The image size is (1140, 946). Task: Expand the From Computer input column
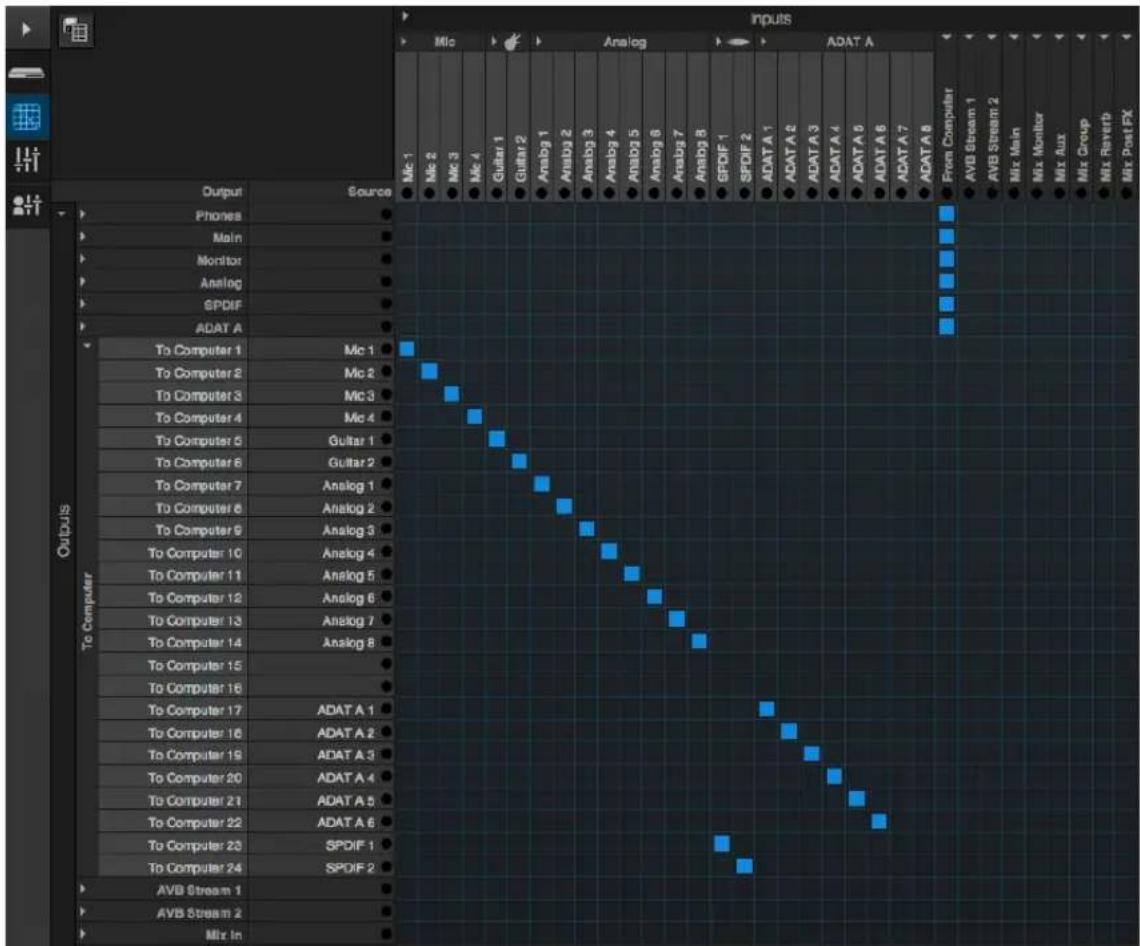(x=946, y=36)
